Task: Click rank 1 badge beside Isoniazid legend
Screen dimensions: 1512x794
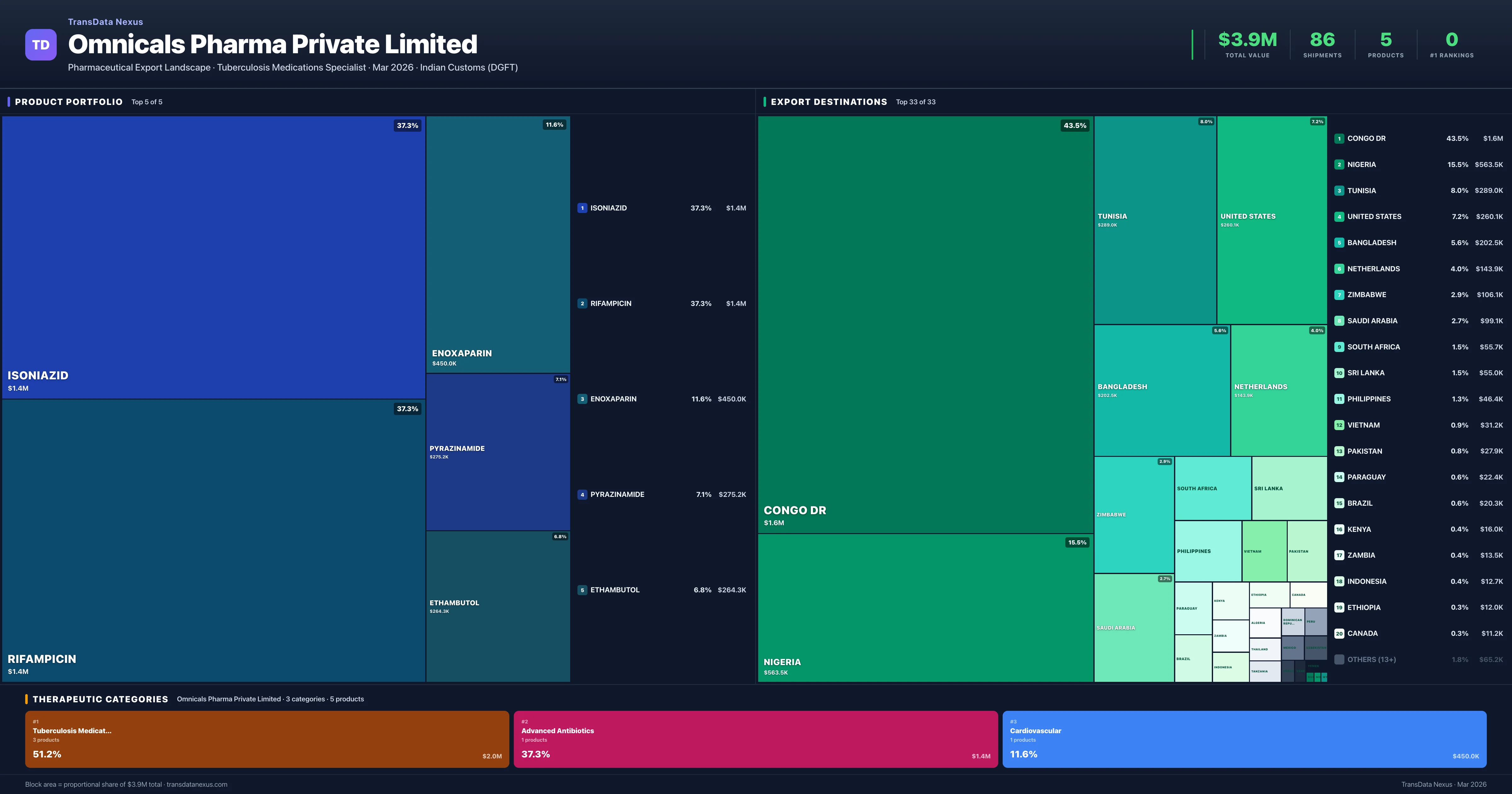Action: pos(582,208)
